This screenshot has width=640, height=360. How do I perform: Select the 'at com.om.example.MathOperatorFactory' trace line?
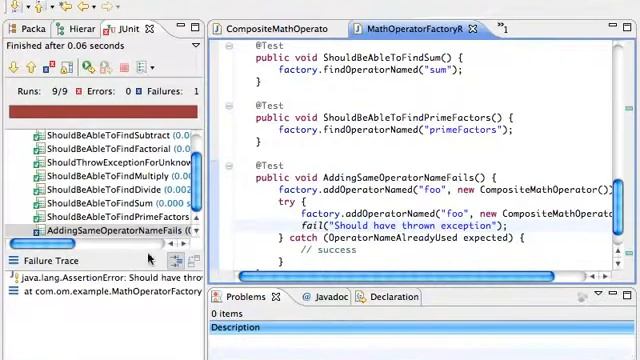click(x=106, y=291)
